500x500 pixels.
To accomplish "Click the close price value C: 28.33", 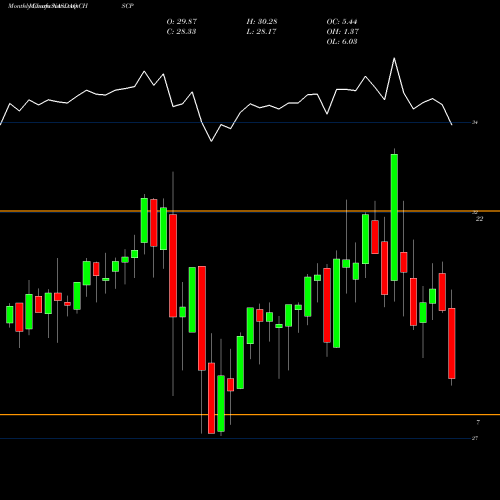I will point(181,32).
